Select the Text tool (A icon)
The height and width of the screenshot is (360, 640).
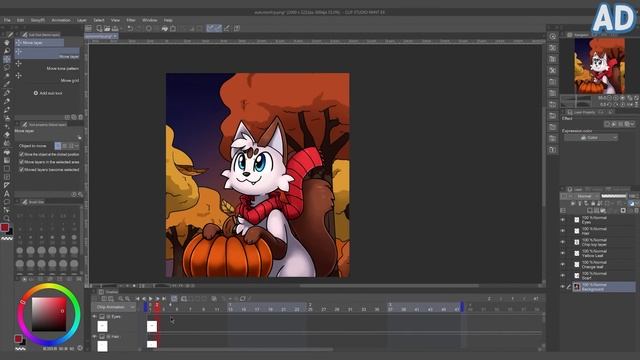[x=7, y=194]
